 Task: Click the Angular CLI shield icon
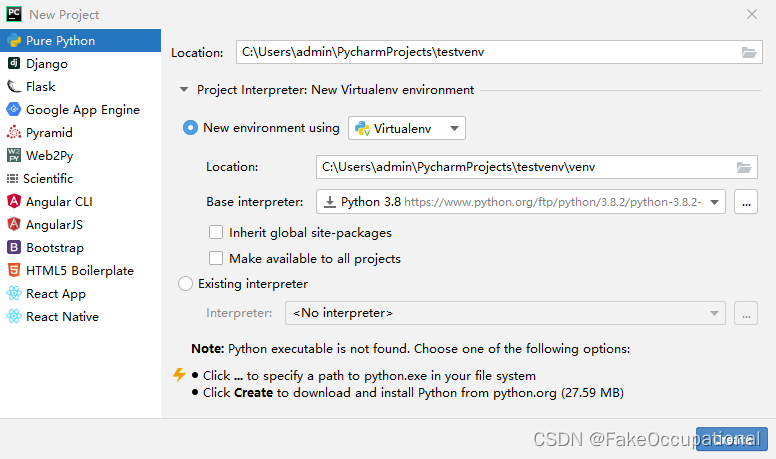coord(14,201)
